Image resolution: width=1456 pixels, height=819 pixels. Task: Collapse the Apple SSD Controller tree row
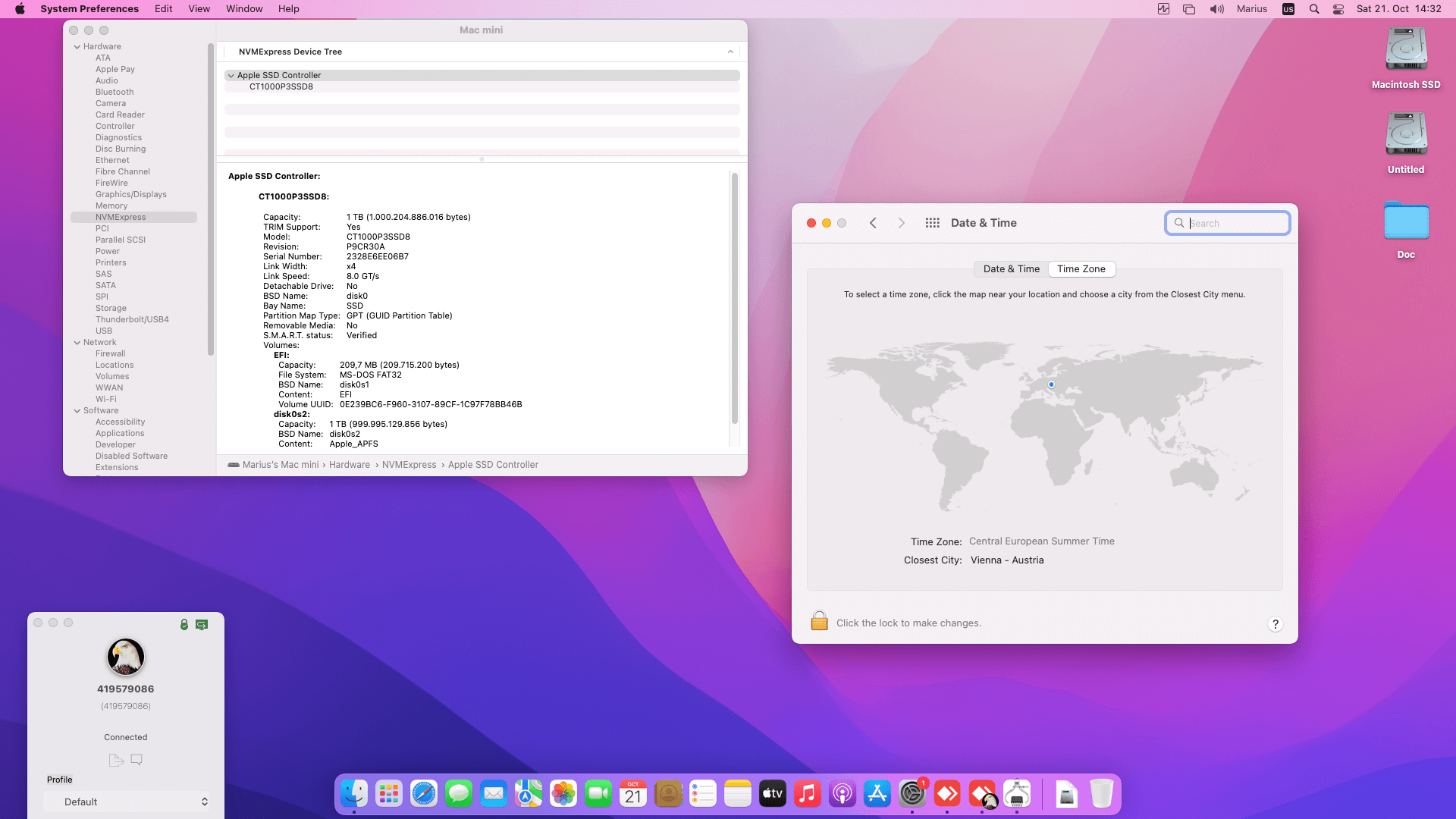pyautogui.click(x=231, y=76)
